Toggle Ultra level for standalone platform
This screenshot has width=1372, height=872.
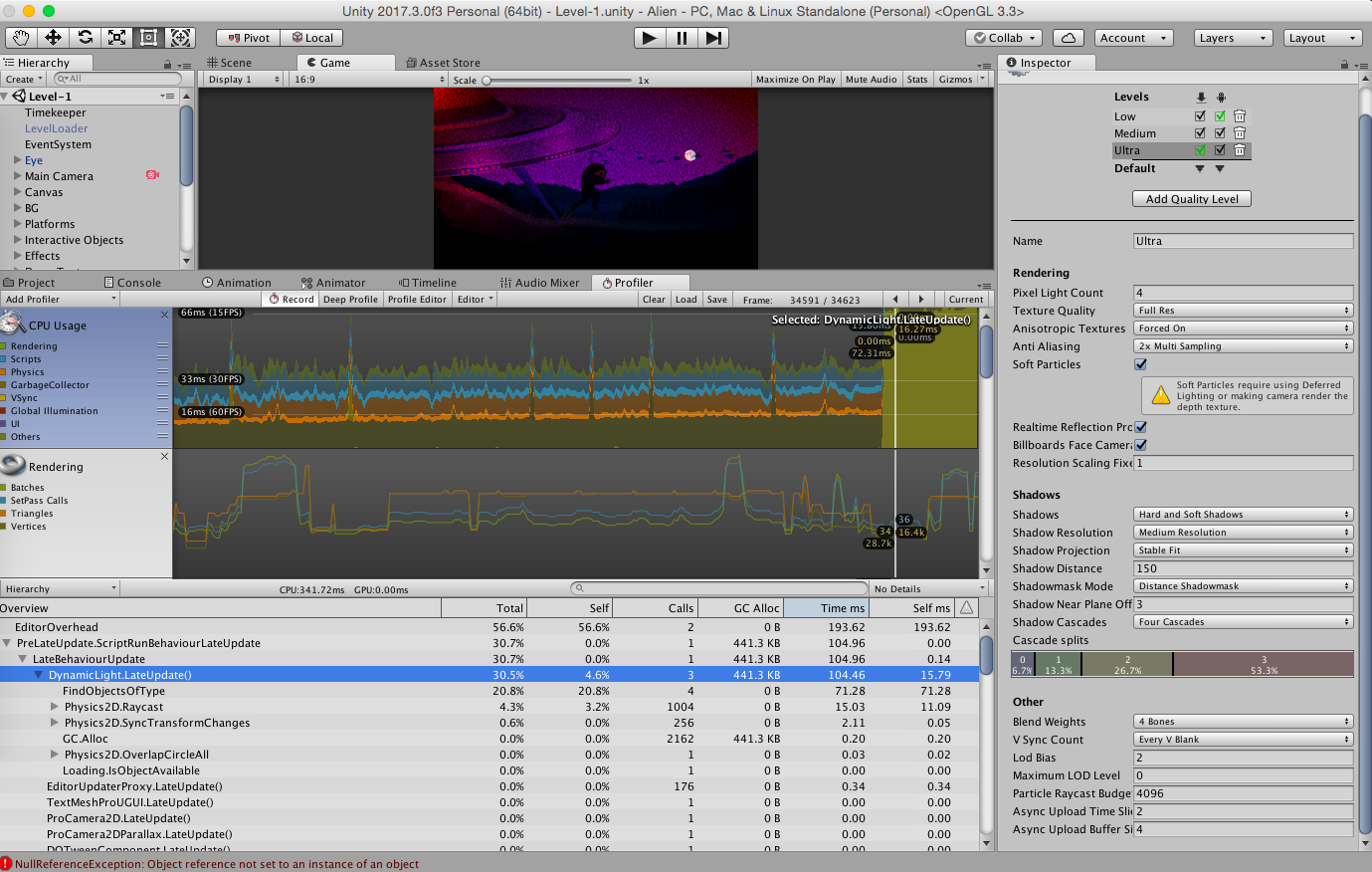coord(1200,150)
